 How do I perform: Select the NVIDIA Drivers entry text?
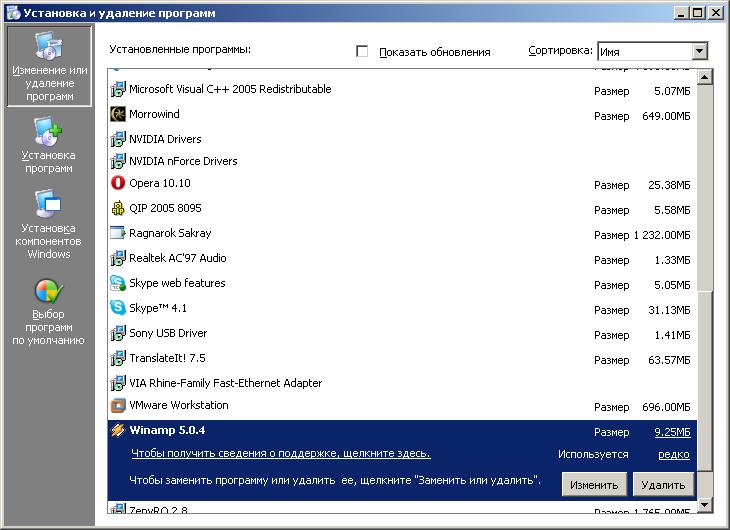coord(165,139)
